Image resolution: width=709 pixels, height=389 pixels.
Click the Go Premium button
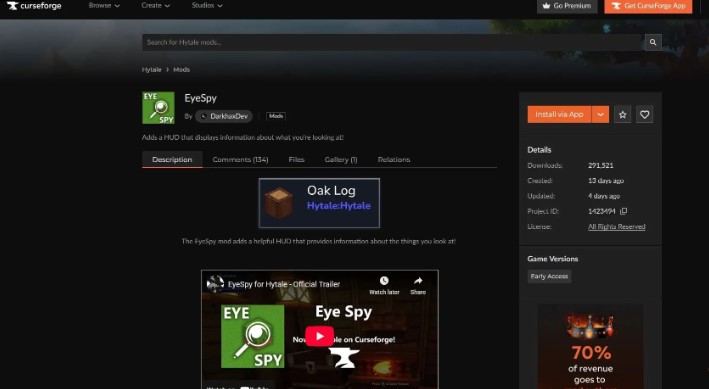tap(567, 6)
